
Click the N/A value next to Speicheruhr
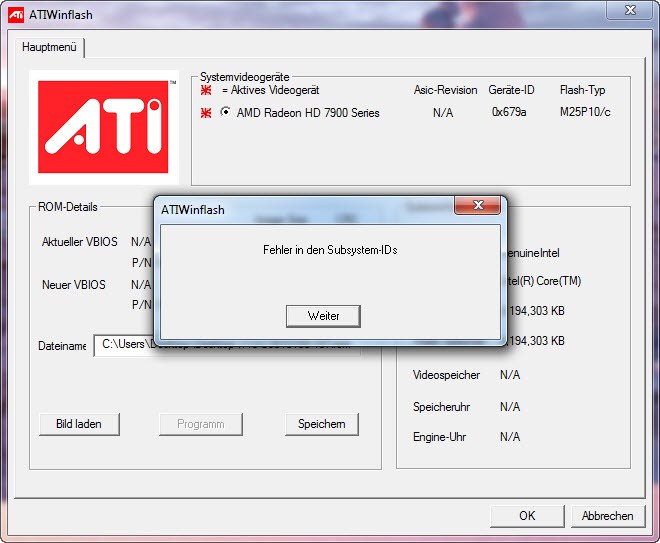point(510,407)
